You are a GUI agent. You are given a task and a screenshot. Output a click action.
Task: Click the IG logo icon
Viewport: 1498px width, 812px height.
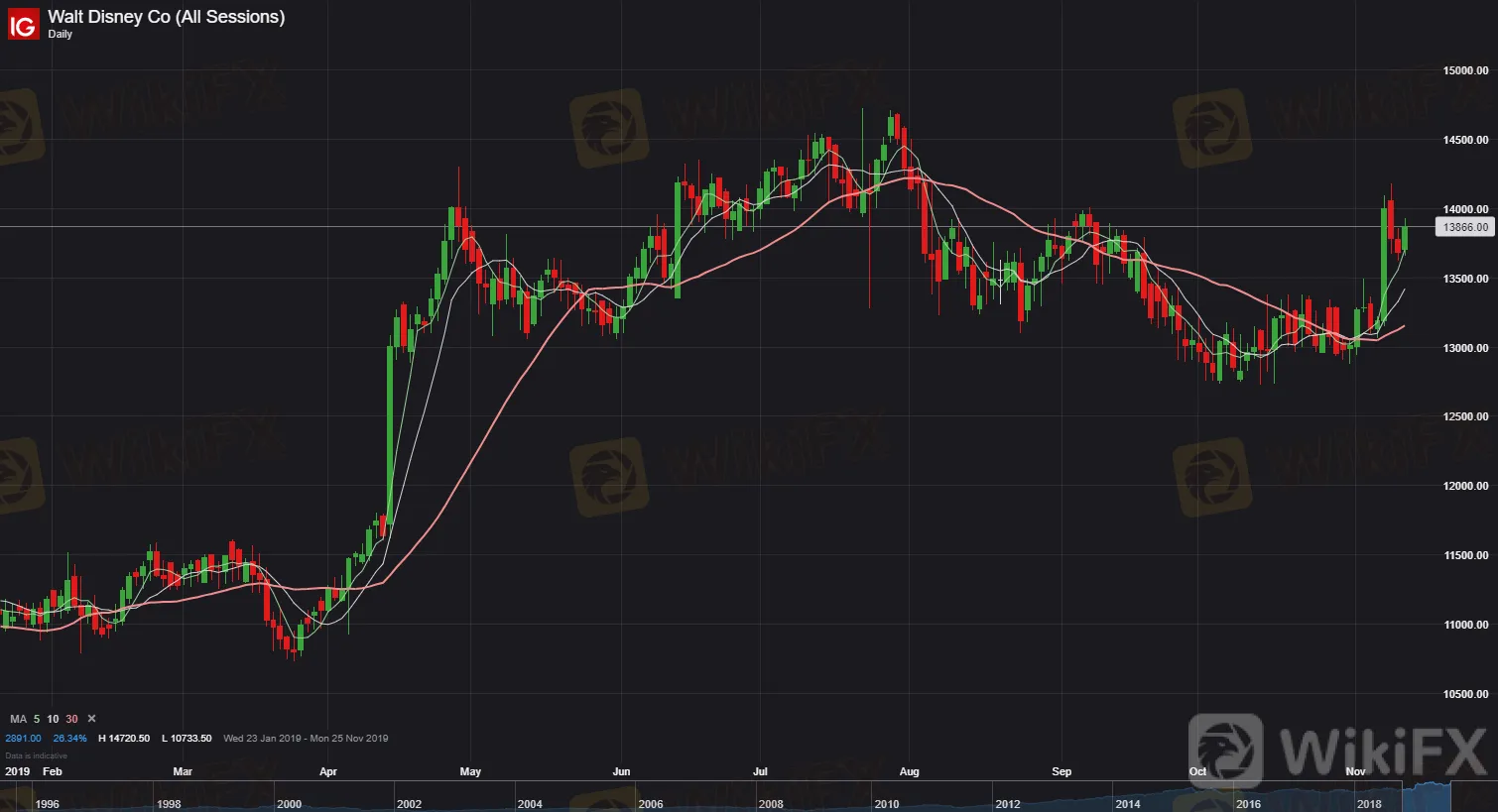tap(23, 24)
